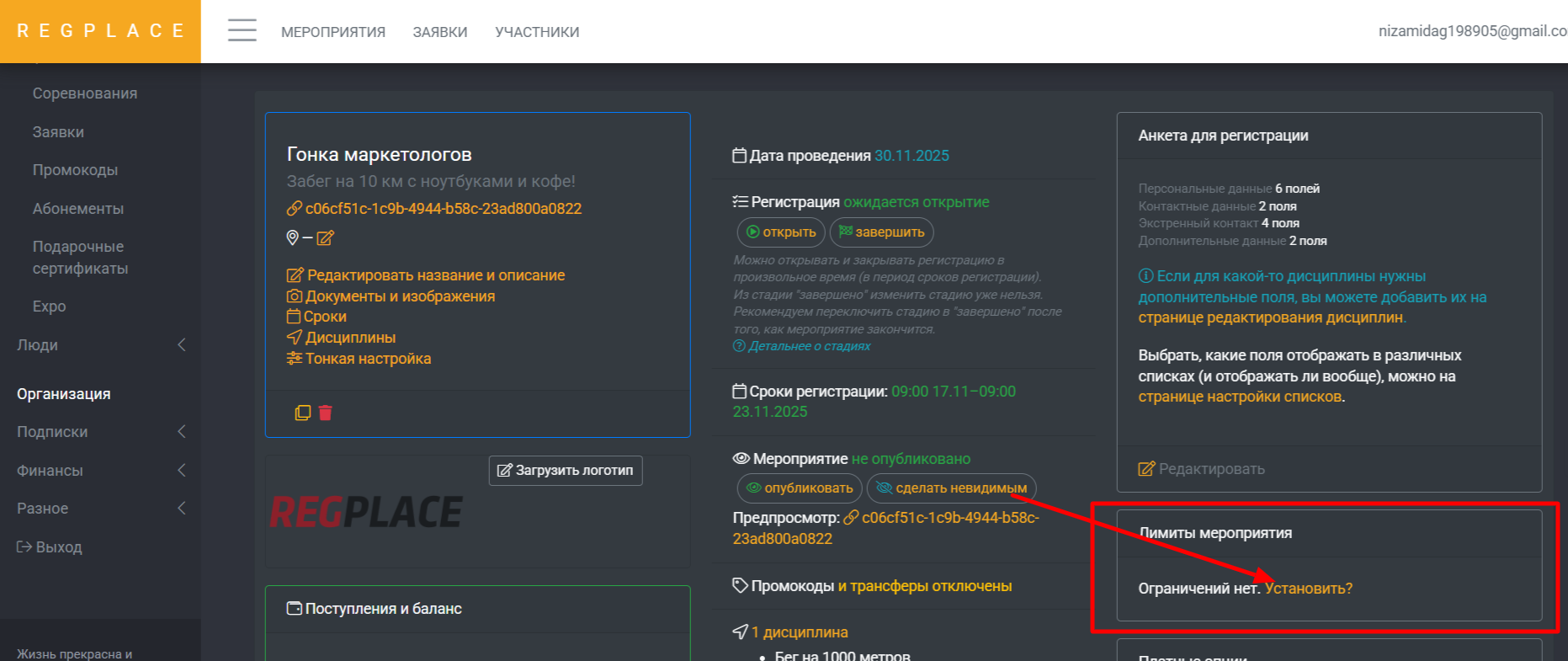The image size is (1568, 661).
Task: Go to Сроки settings link
Action: 317,317
